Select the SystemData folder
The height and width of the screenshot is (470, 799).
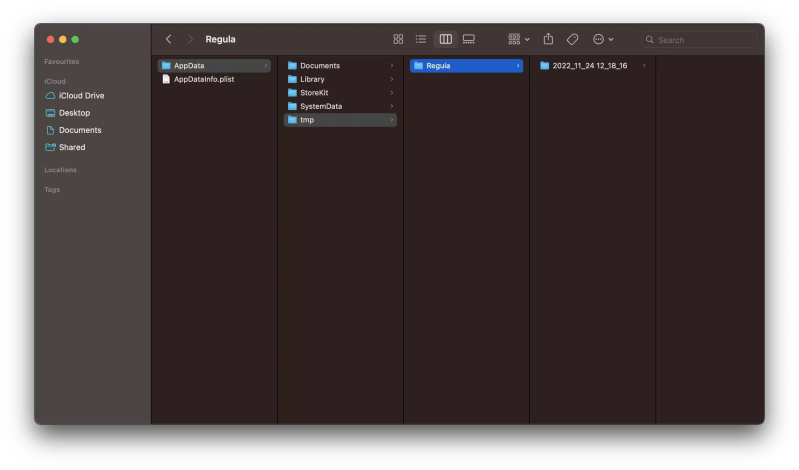(340, 106)
